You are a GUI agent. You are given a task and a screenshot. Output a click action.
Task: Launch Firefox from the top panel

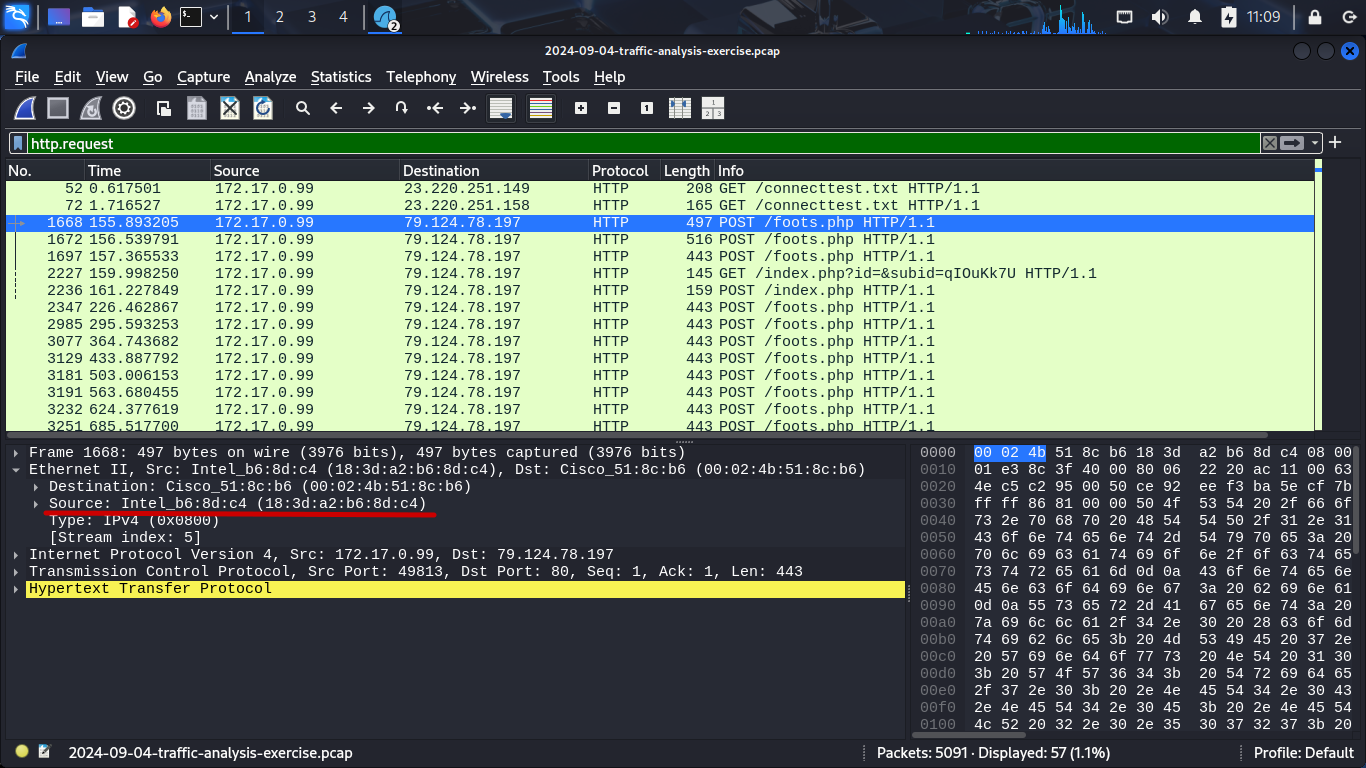[160, 17]
